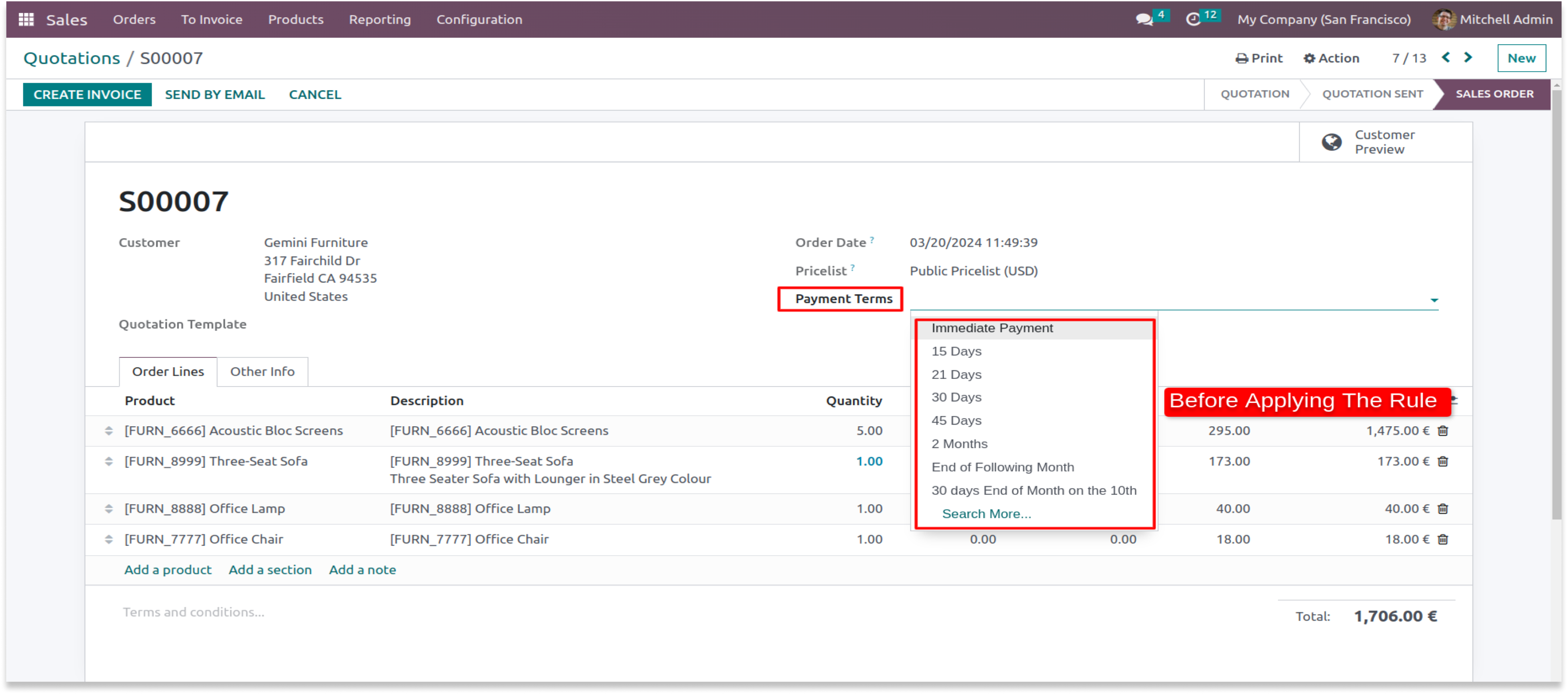Click the Product column header
1568x694 pixels.
pyautogui.click(x=149, y=401)
